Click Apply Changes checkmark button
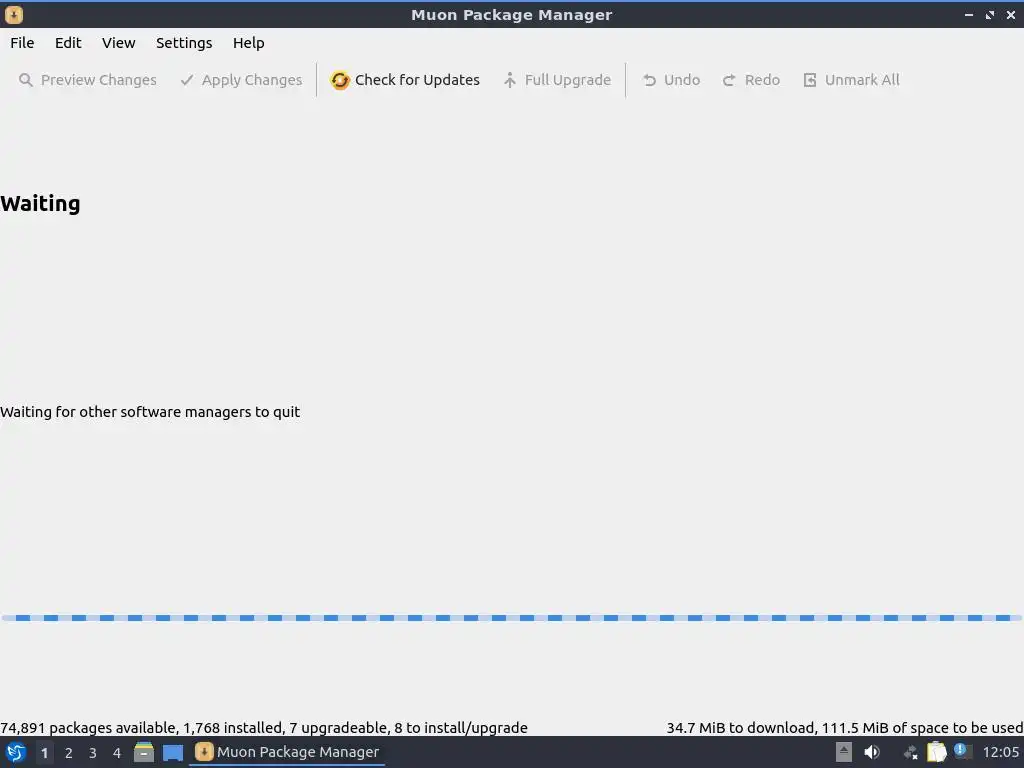The height and width of the screenshot is (768, 1024). tap(241, 80)
